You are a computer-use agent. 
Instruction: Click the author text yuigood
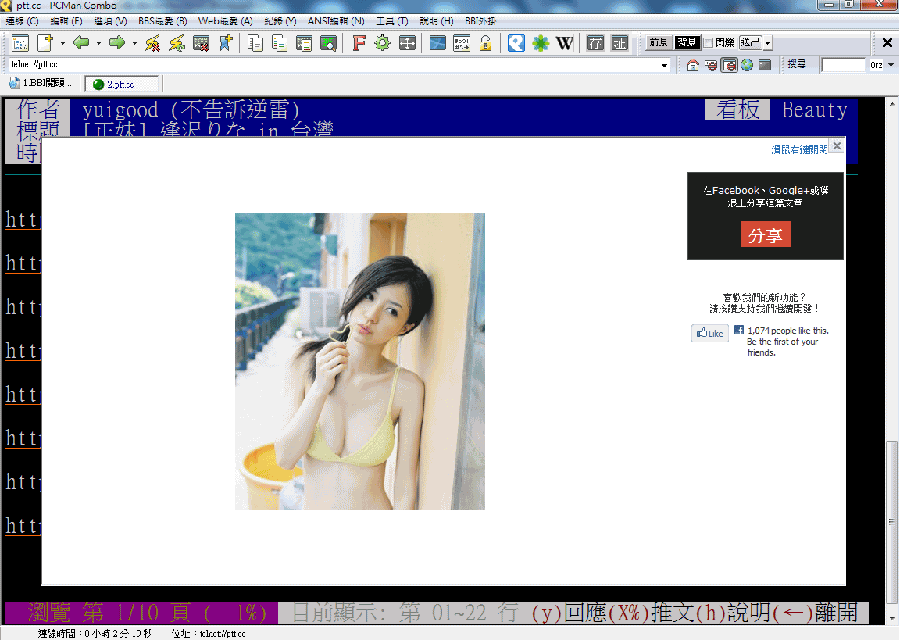click(x=120, y=110)
